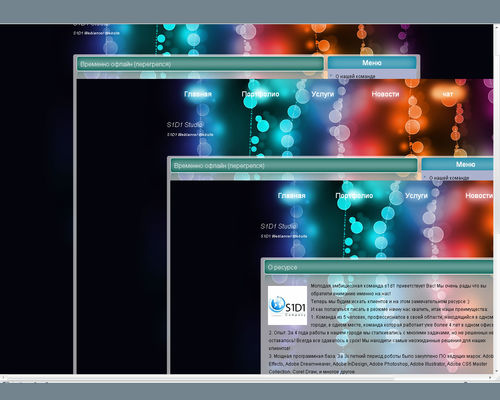Viewport: 500px width, 400px height.
Task: Click the horizontal scrollbar track at page bottom
Action: (x=247, y=378)
